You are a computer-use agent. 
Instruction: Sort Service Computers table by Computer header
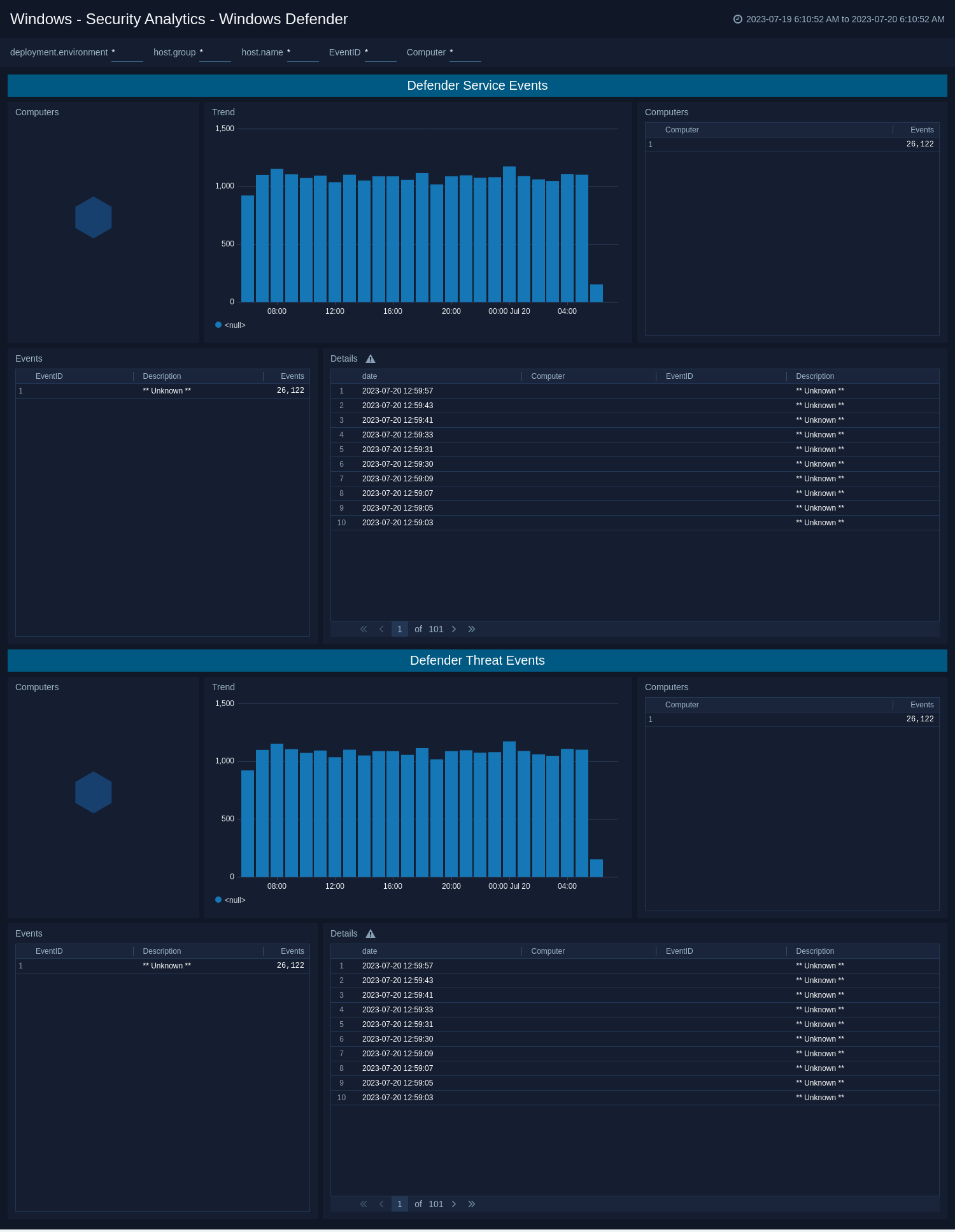[x=682, y=130]
